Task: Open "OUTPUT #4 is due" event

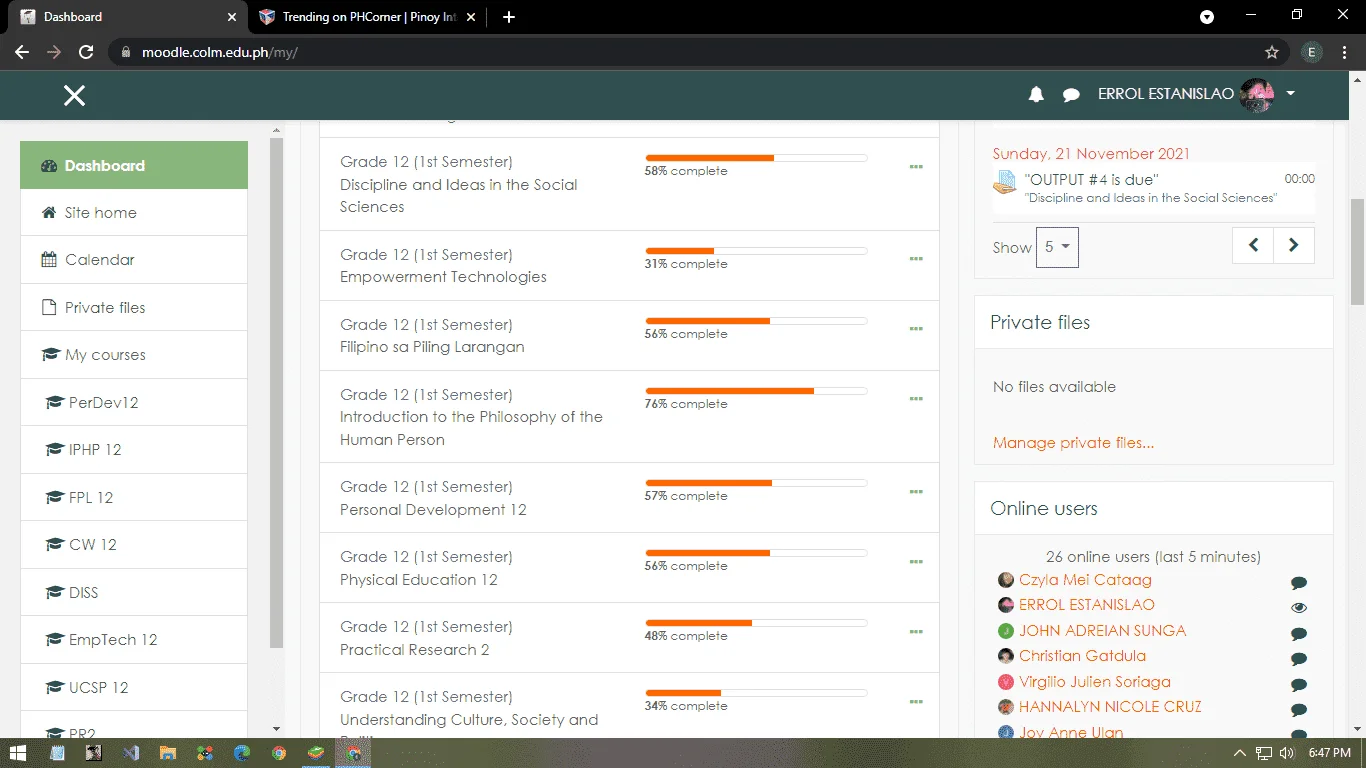Action: click(1091, 179)
